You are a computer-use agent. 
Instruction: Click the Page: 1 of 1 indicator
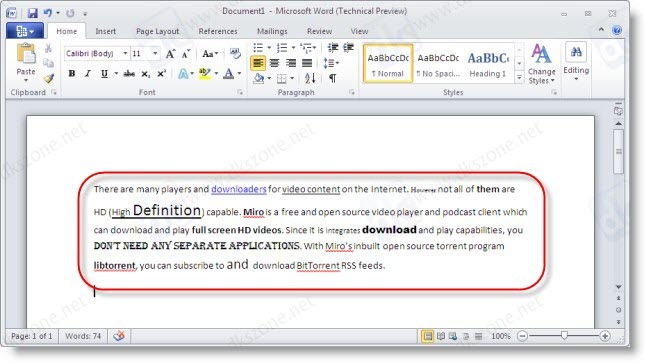point(32,336)
